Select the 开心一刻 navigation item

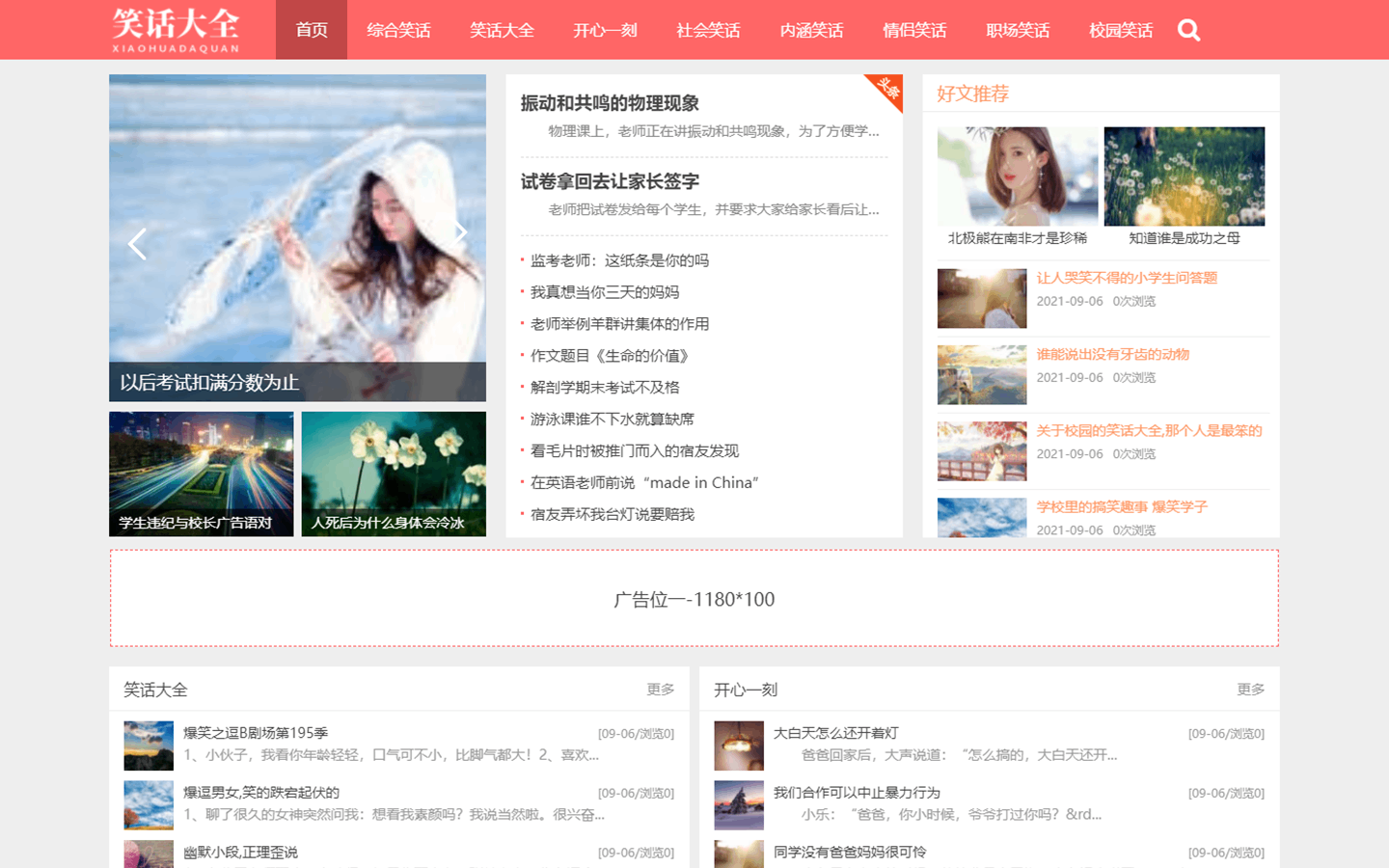pos(605,30)
